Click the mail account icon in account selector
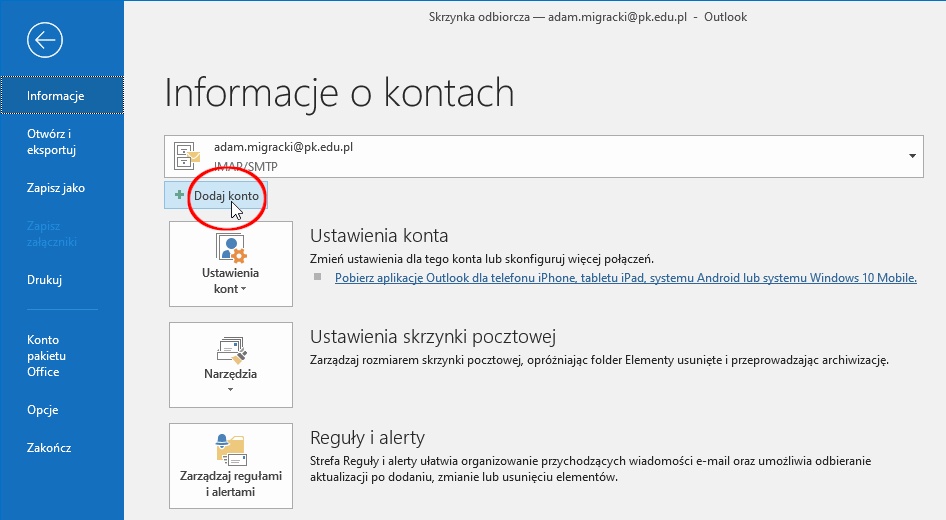Screen dimensions: 946x520 (x=187, y=156)
